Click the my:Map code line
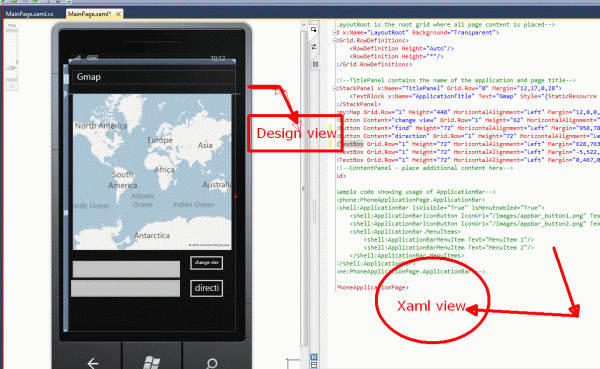Viewport: 600px width, 369px height. [x=468, y=112]
